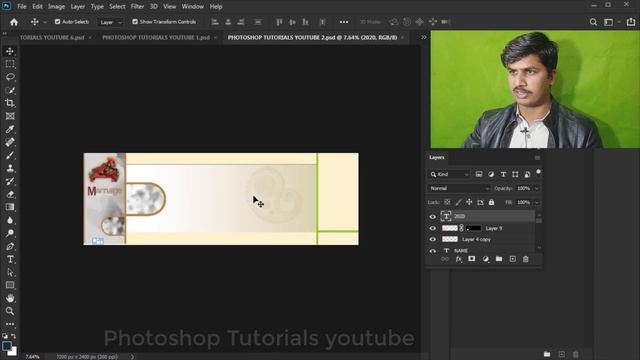The image size is (640, 360).
Task: Open the search icon at top right
Action: click(x=593, y=22)
